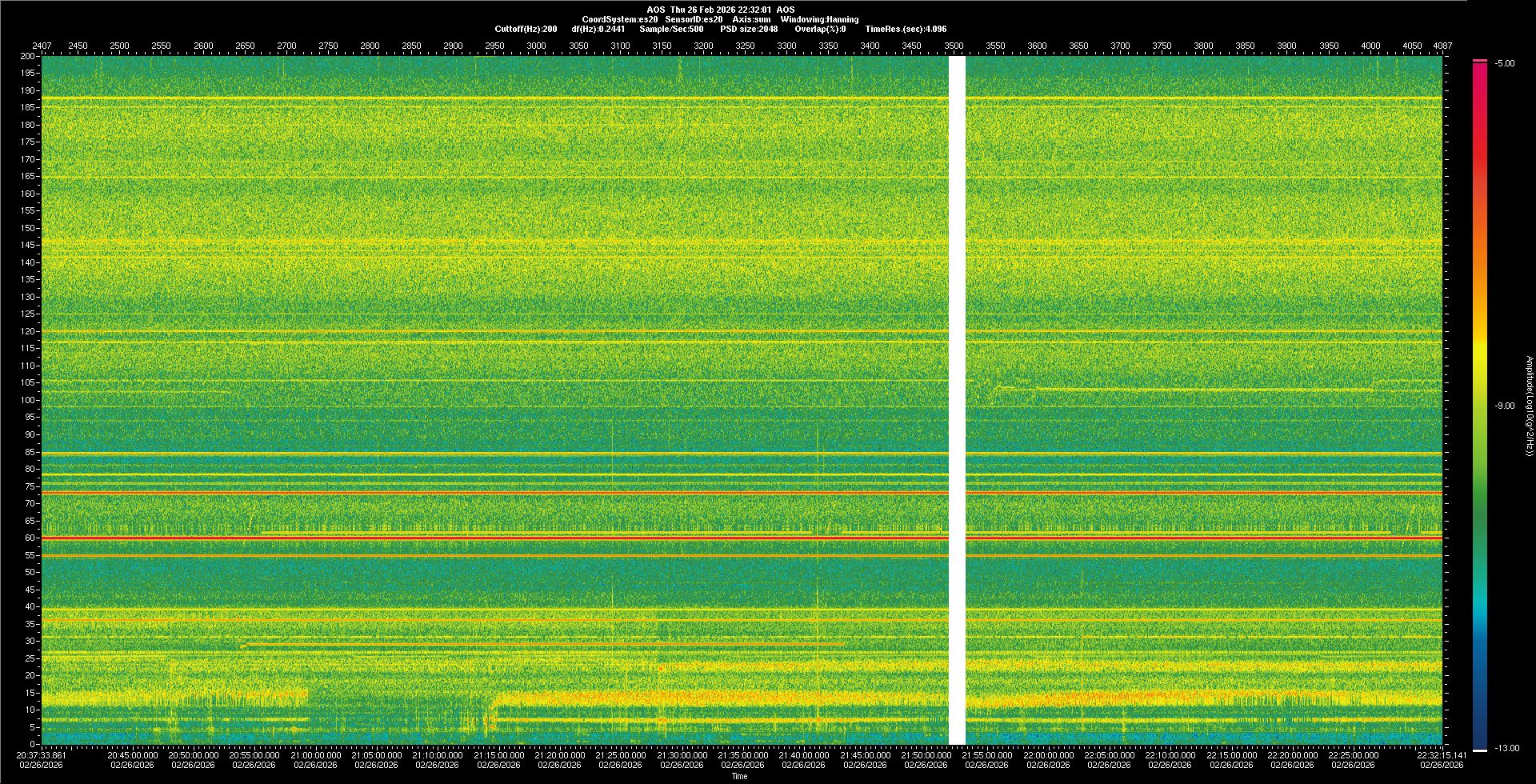Click the 0 Hz label on the frequency axis
Image resolution: width=1536 pixels, height=784 pixels.
click(x=32, y=744)
